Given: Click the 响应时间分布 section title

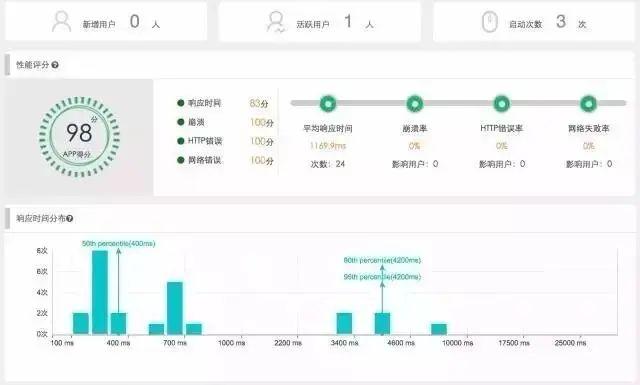Looking at the screenshot, I should pyautogui.click(x=40, y=219).
